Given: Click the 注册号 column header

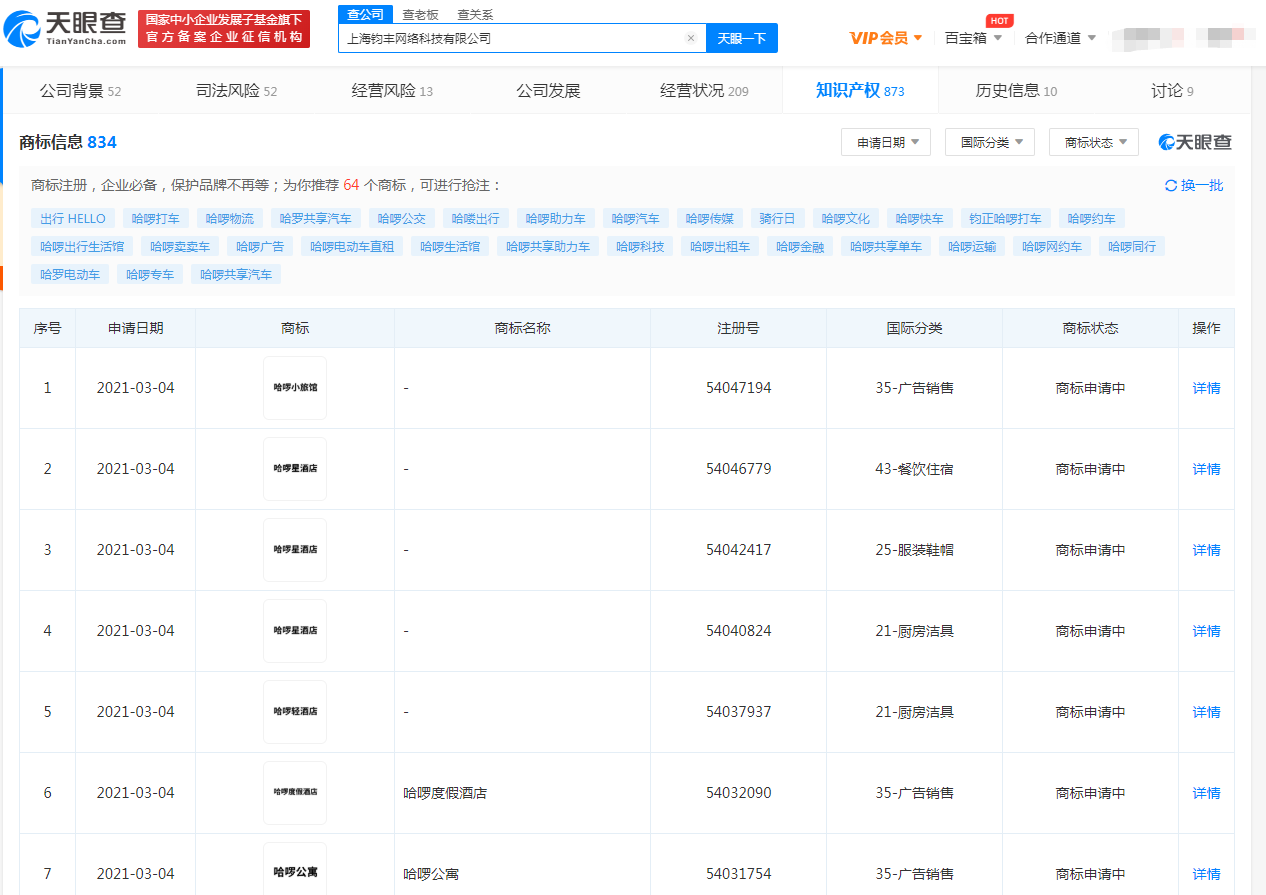Looking at the screenshot, I should pyautogui.click(x=738, y=328).
